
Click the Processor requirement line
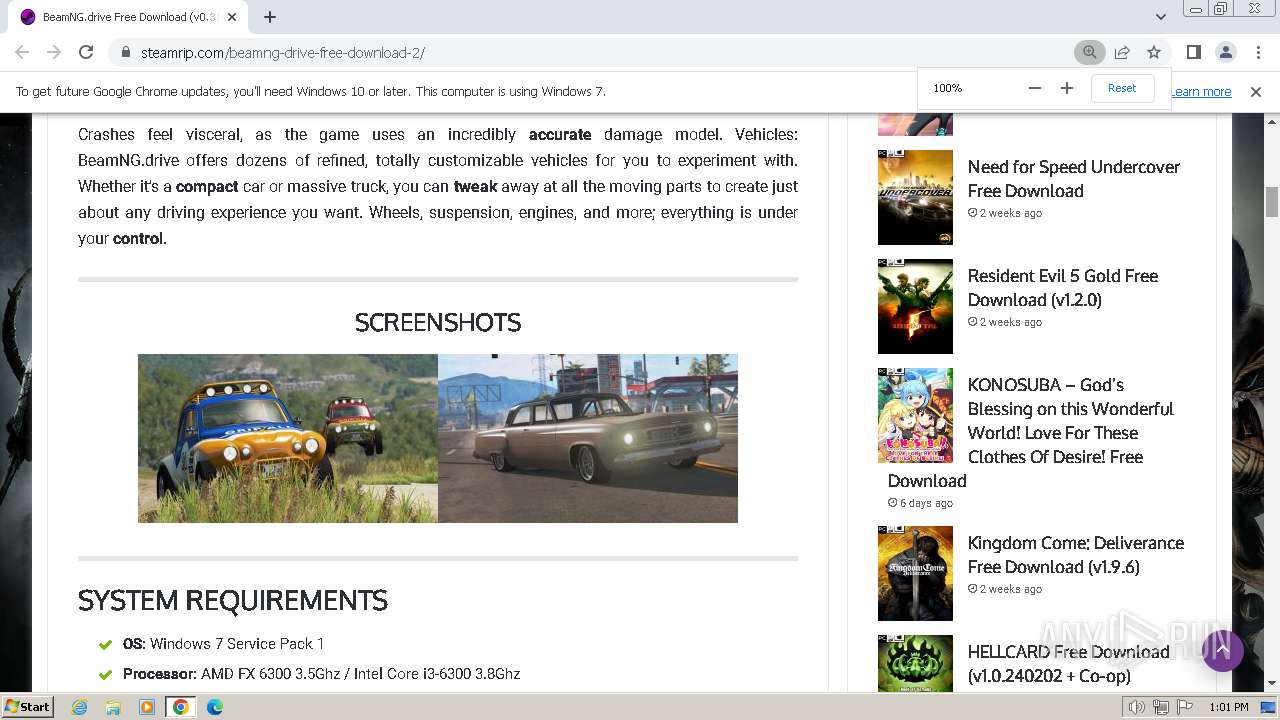click(321, 674)
